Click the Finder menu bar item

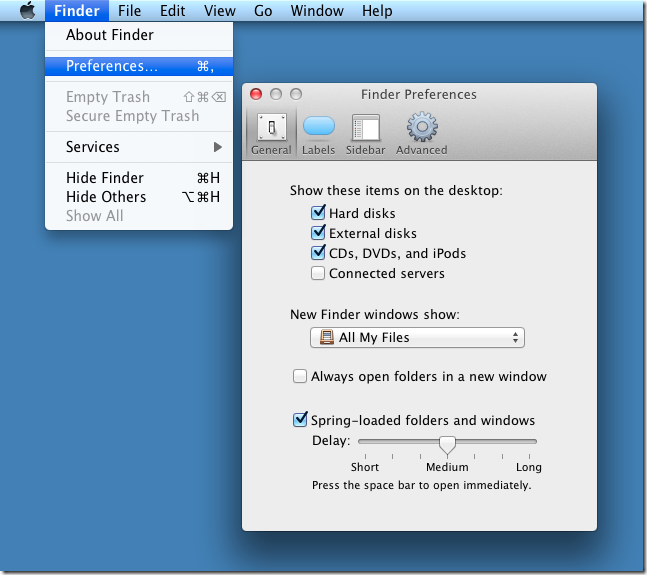77,10
